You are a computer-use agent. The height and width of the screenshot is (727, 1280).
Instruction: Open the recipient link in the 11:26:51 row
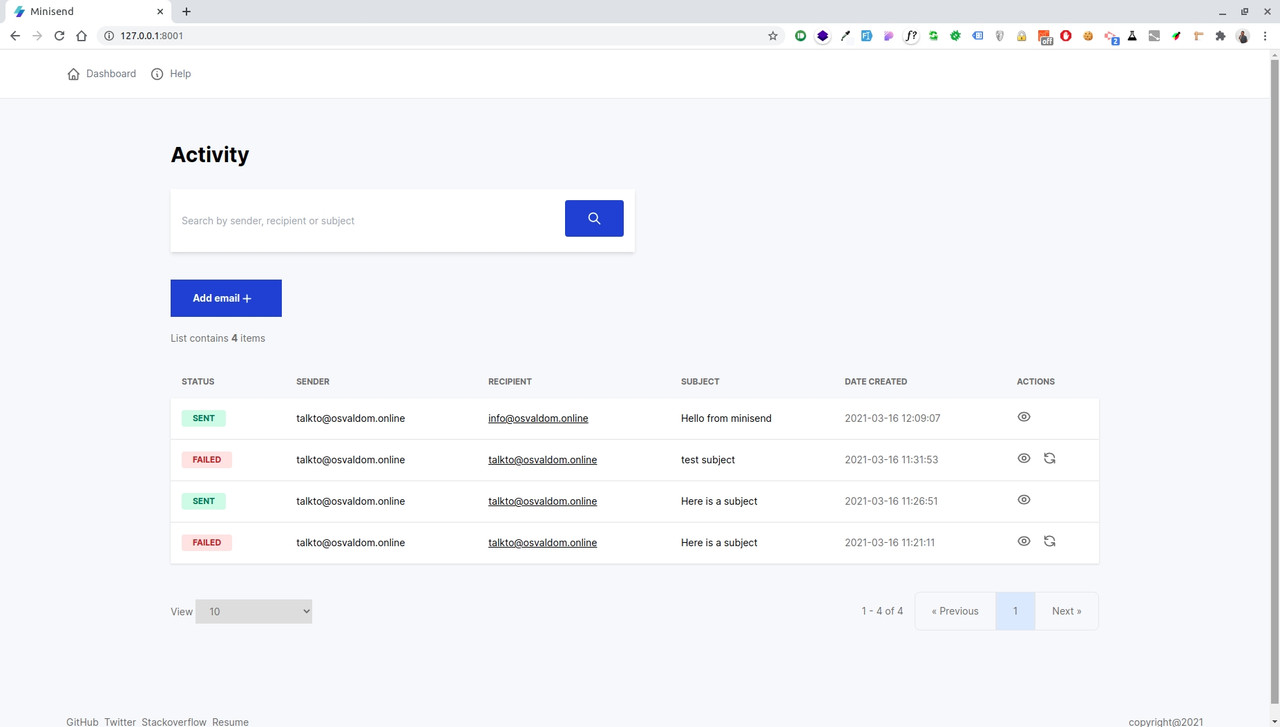pyautogui.click(x=542, y=501)
